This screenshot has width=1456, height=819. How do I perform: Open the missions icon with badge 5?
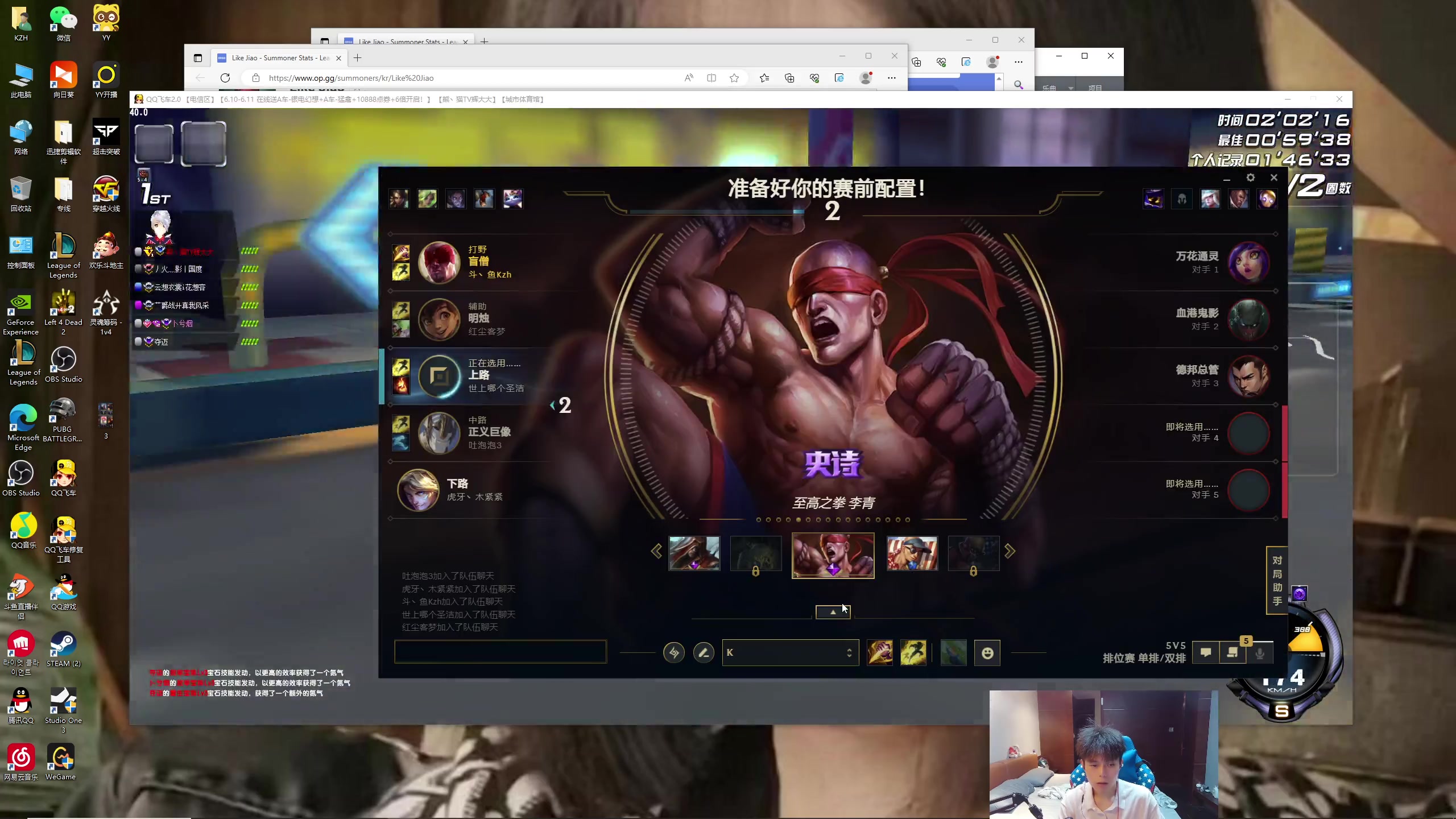(x=1232, y=652)
